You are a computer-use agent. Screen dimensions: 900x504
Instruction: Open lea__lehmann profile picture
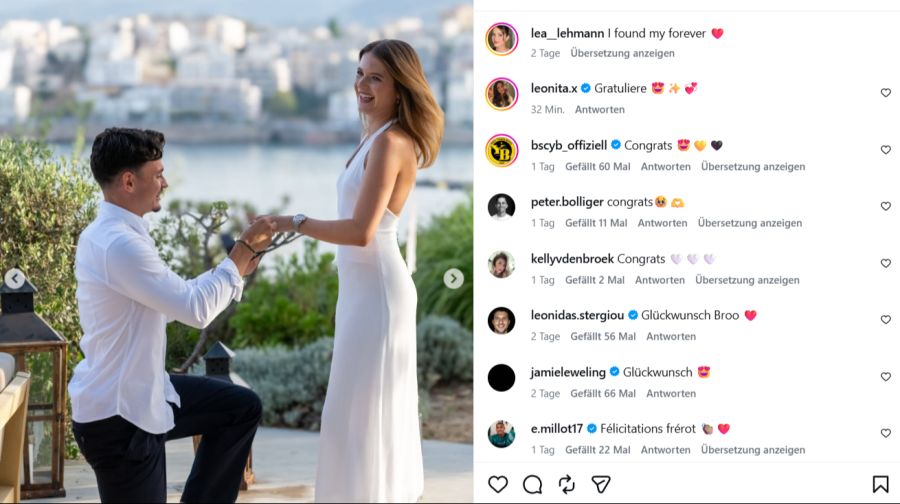pyautogui.click(x=502, y=39)
